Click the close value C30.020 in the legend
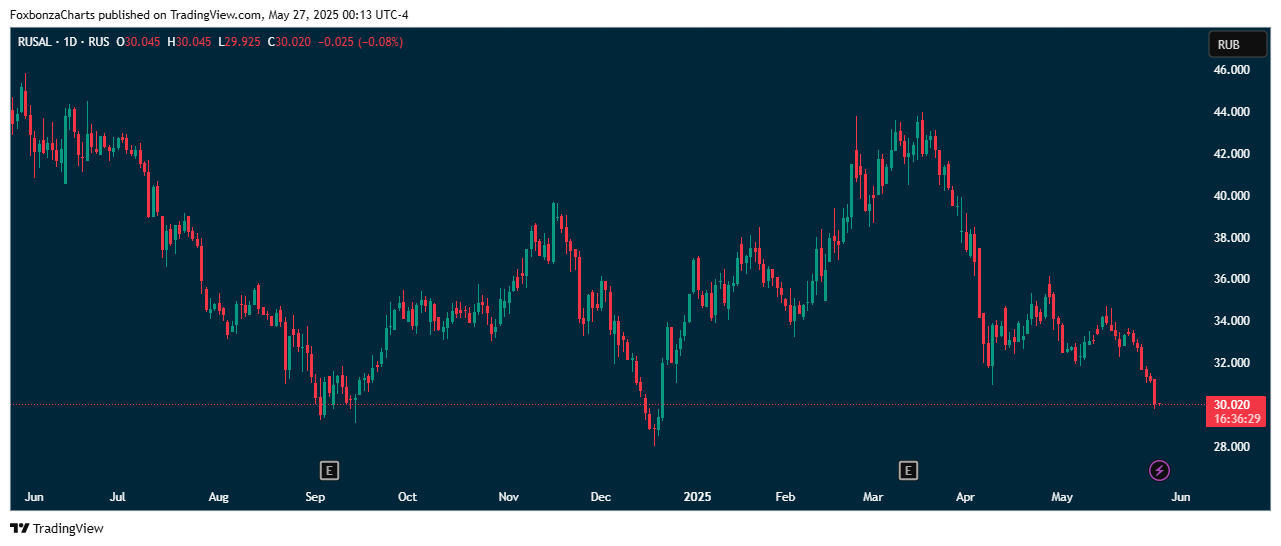Screen dimensions: 1281x546 click(x=290, y=43)
